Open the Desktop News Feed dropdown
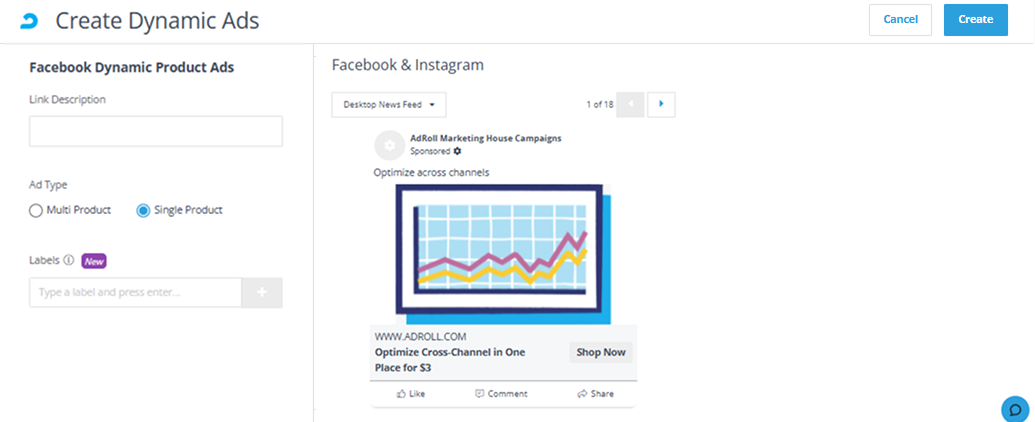The height and width of the screenshot is (422, 1035). pos(389,104)
